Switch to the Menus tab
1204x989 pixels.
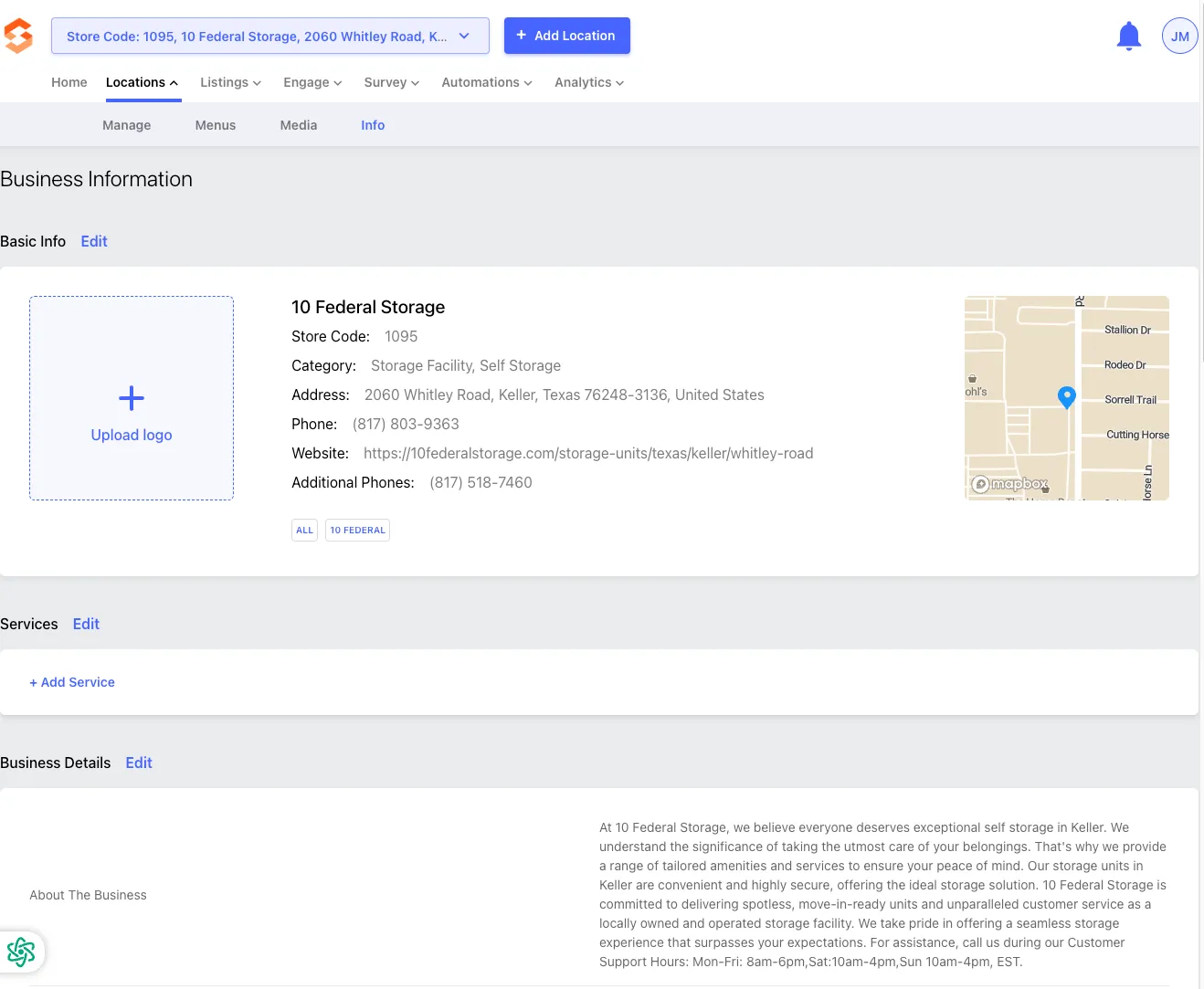click(216, 125)
